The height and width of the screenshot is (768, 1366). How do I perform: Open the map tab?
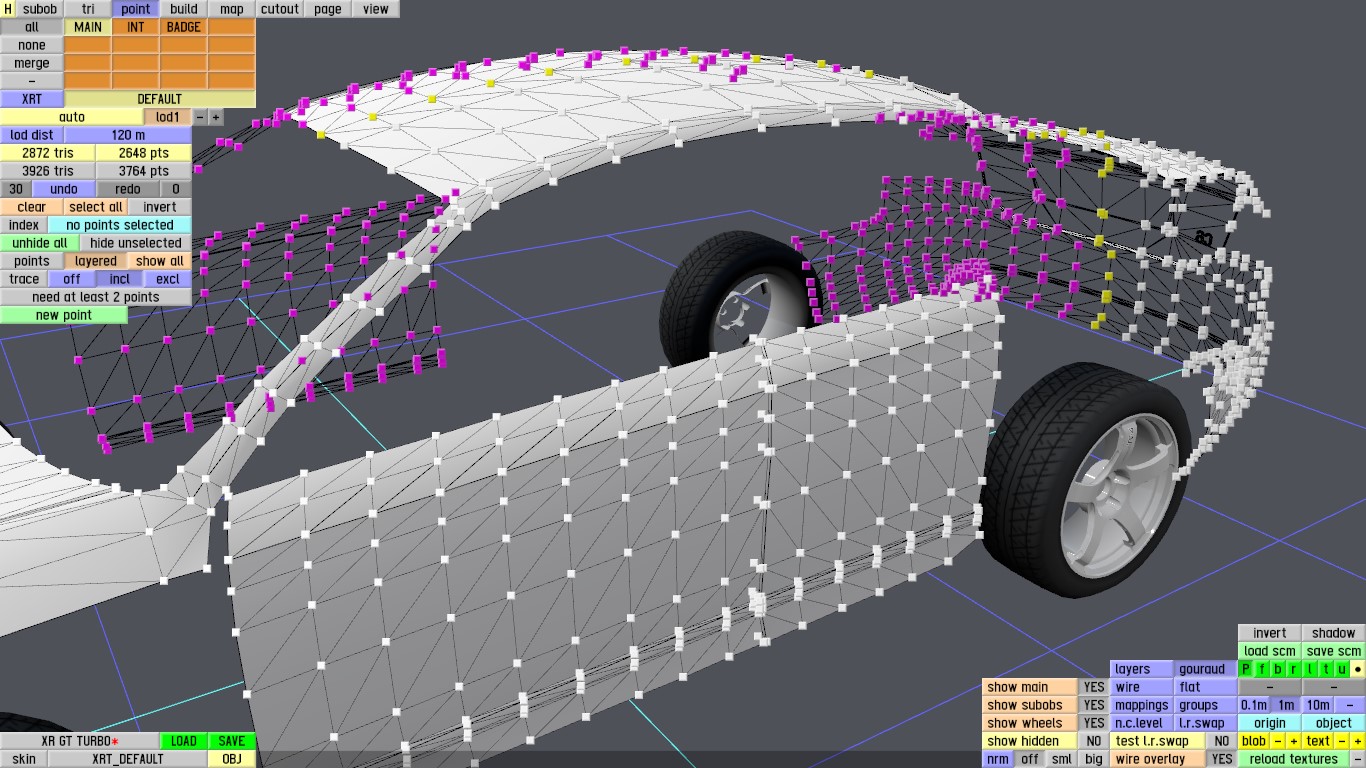coord(232,9)
